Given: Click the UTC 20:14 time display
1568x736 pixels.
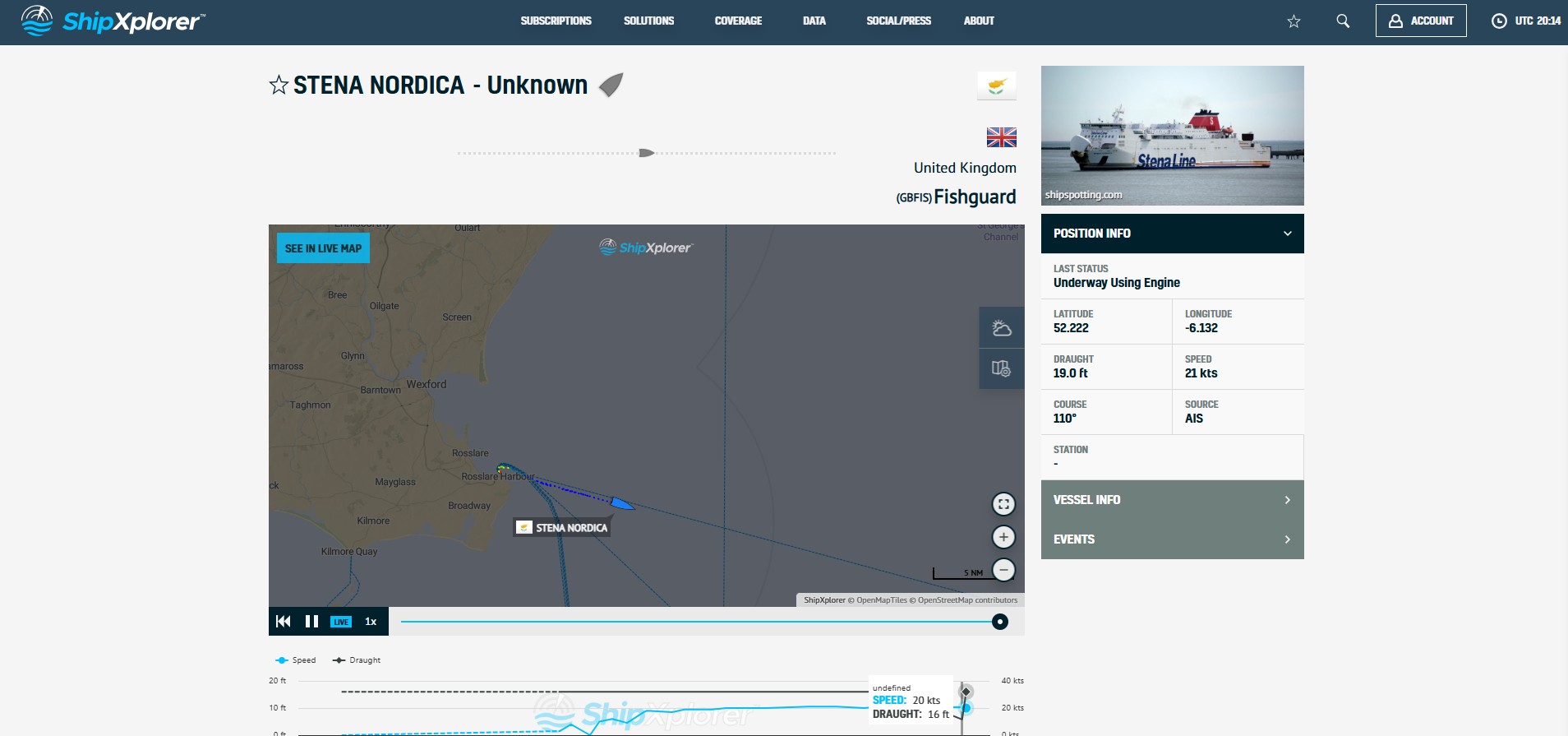Looking at the screenshot, I should [1538, 21].
